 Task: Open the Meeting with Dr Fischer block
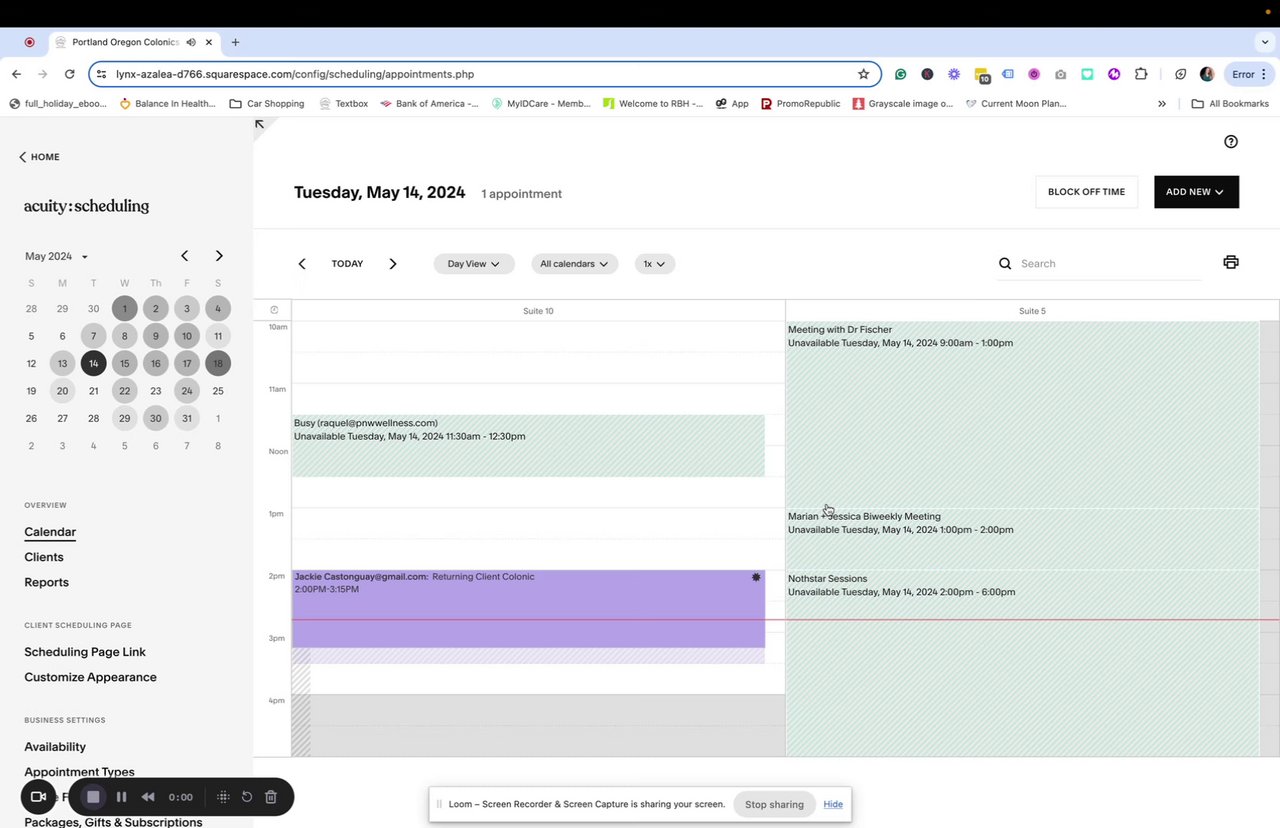[1022, 414]
